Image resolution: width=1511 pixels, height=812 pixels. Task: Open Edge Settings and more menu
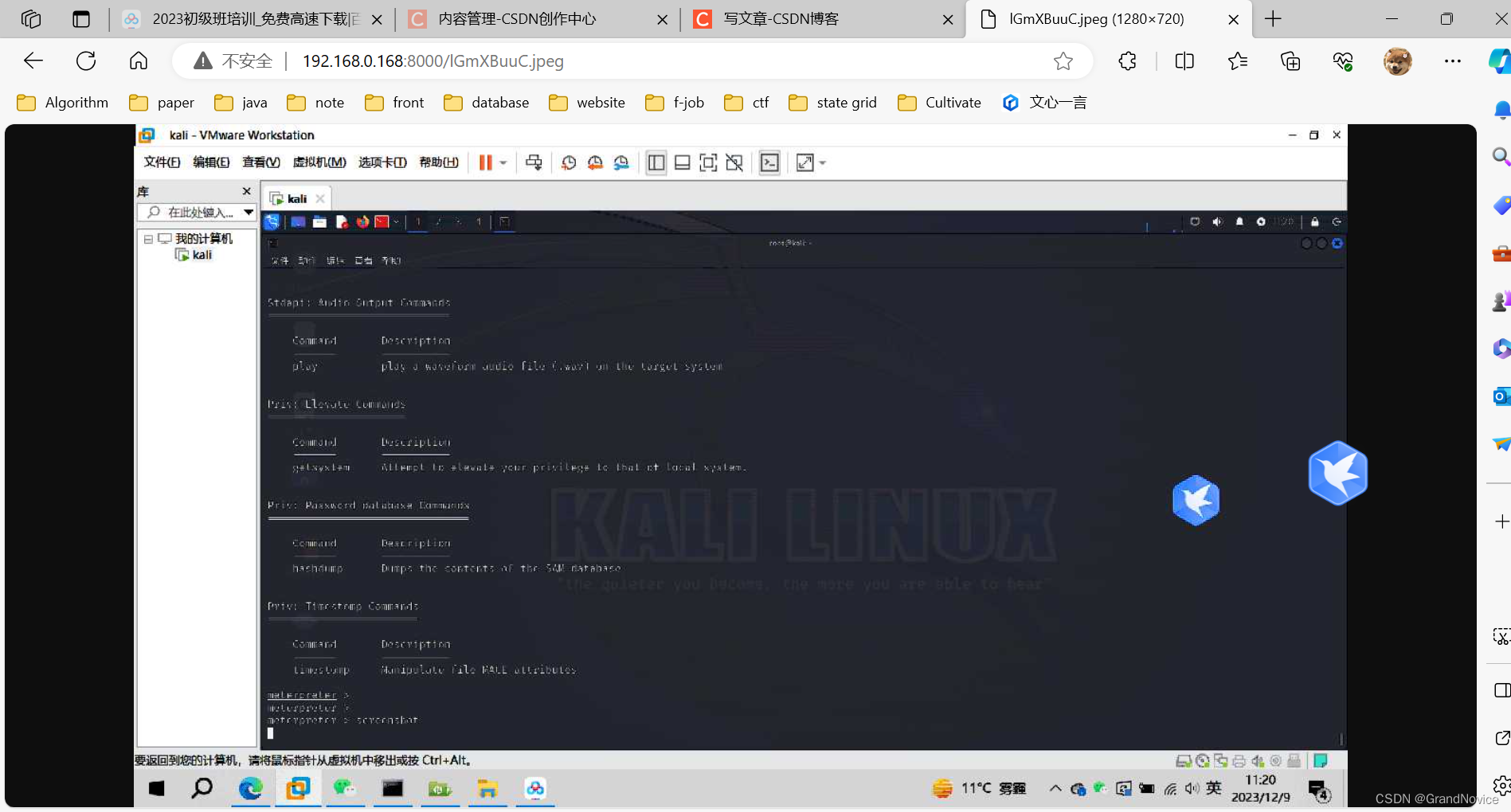click(x=1453, y=61)
